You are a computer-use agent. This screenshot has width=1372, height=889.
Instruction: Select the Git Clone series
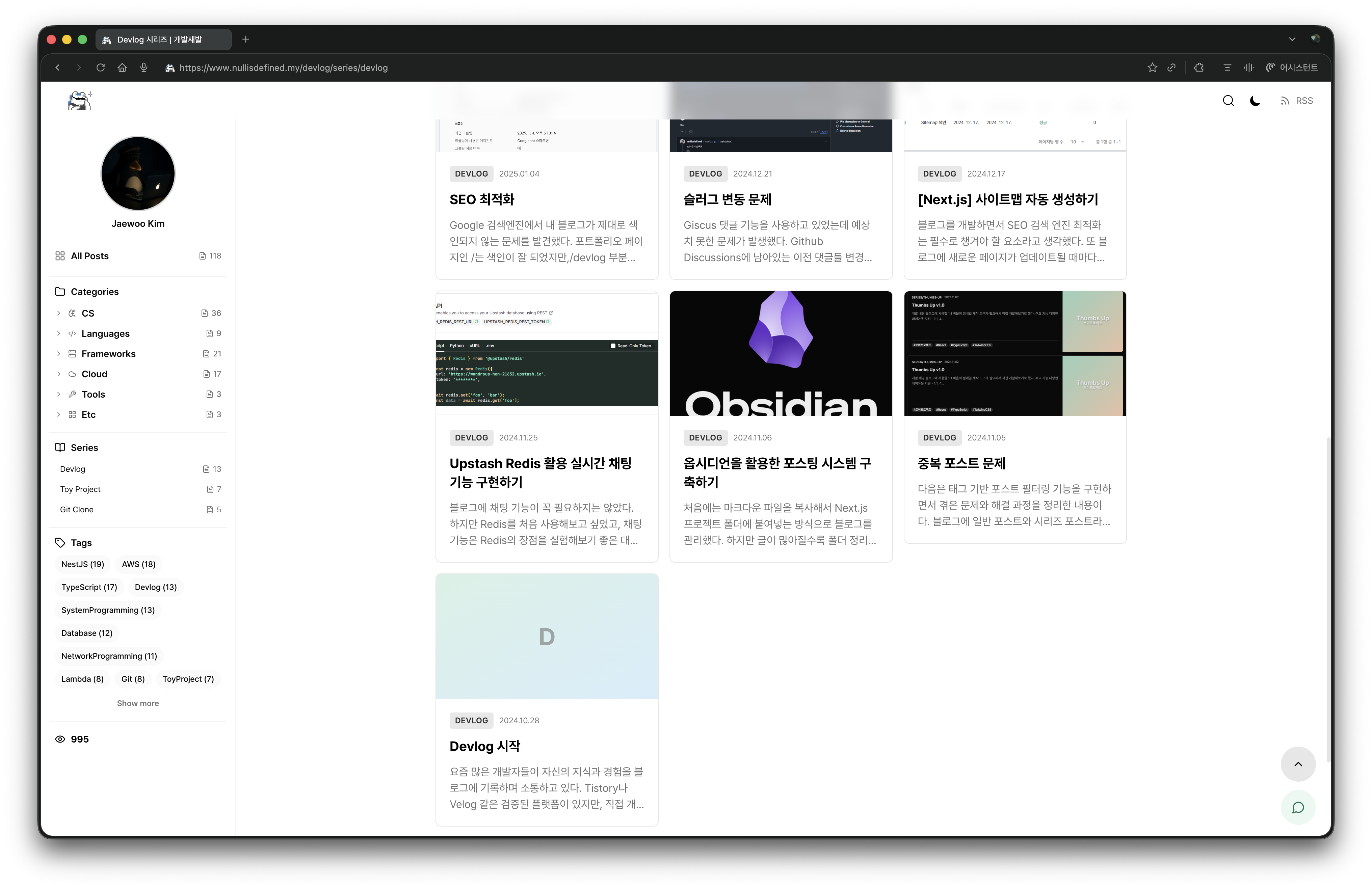138,509
